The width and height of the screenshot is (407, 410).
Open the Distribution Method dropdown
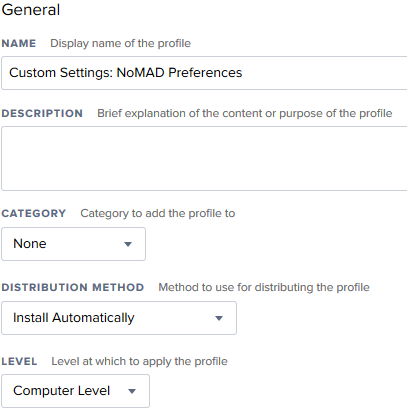click(119, 318)
